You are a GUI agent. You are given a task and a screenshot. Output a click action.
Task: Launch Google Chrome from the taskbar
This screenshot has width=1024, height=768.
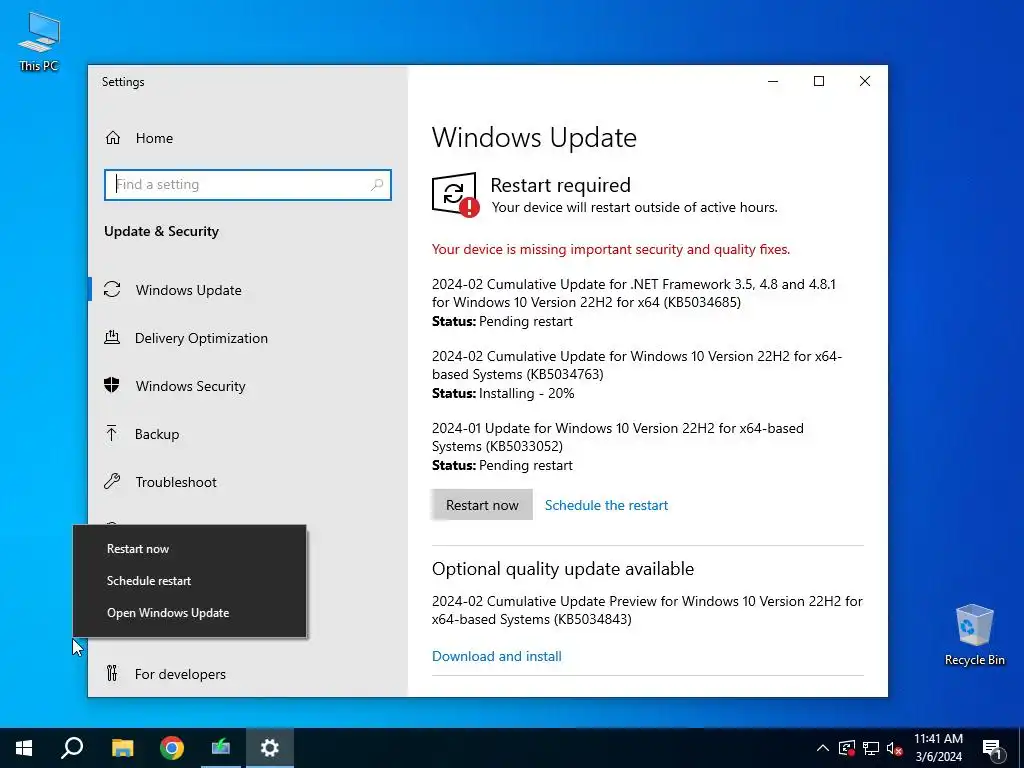172,748
